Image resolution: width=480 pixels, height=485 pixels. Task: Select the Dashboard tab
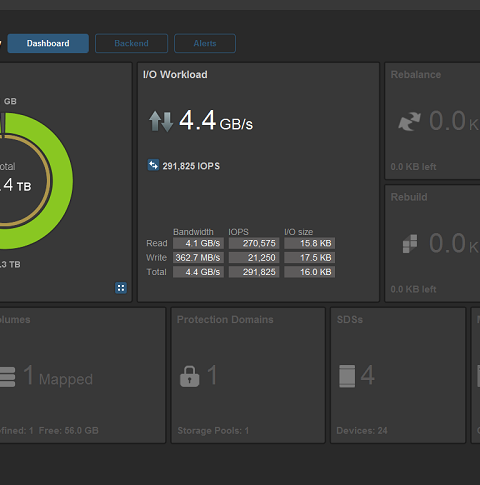pyautogui.click(x=48, y=43)
